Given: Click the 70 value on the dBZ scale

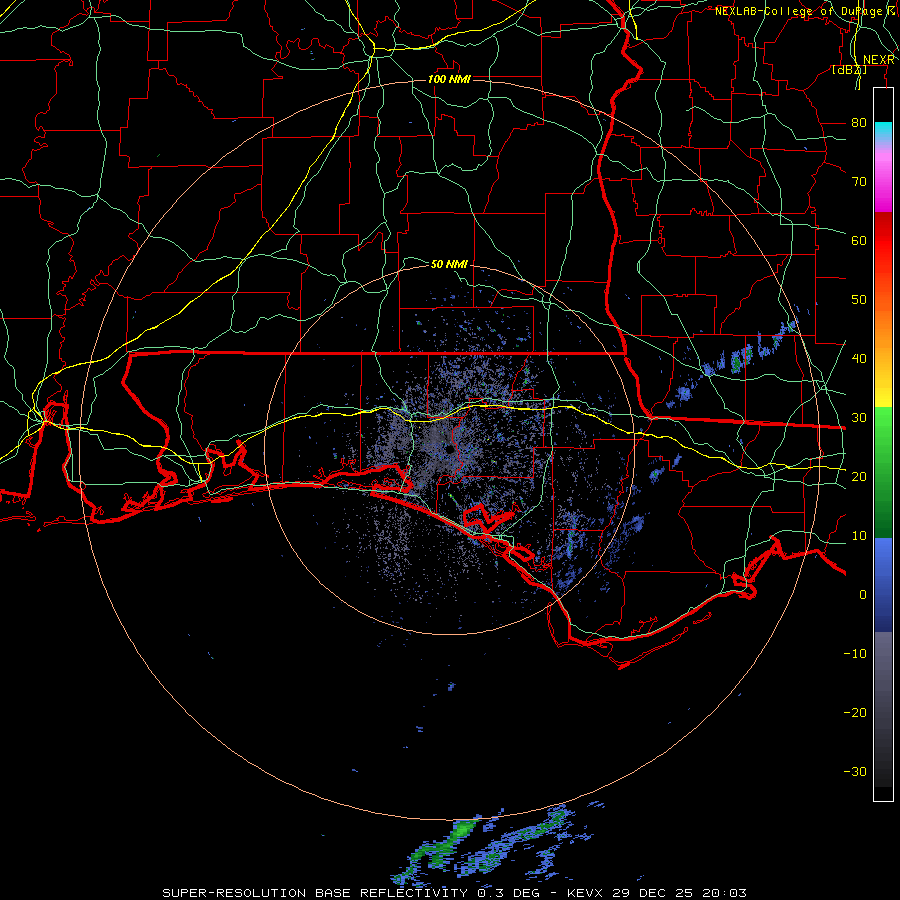Looking at the screenshot, I should [x=859, y=181].
